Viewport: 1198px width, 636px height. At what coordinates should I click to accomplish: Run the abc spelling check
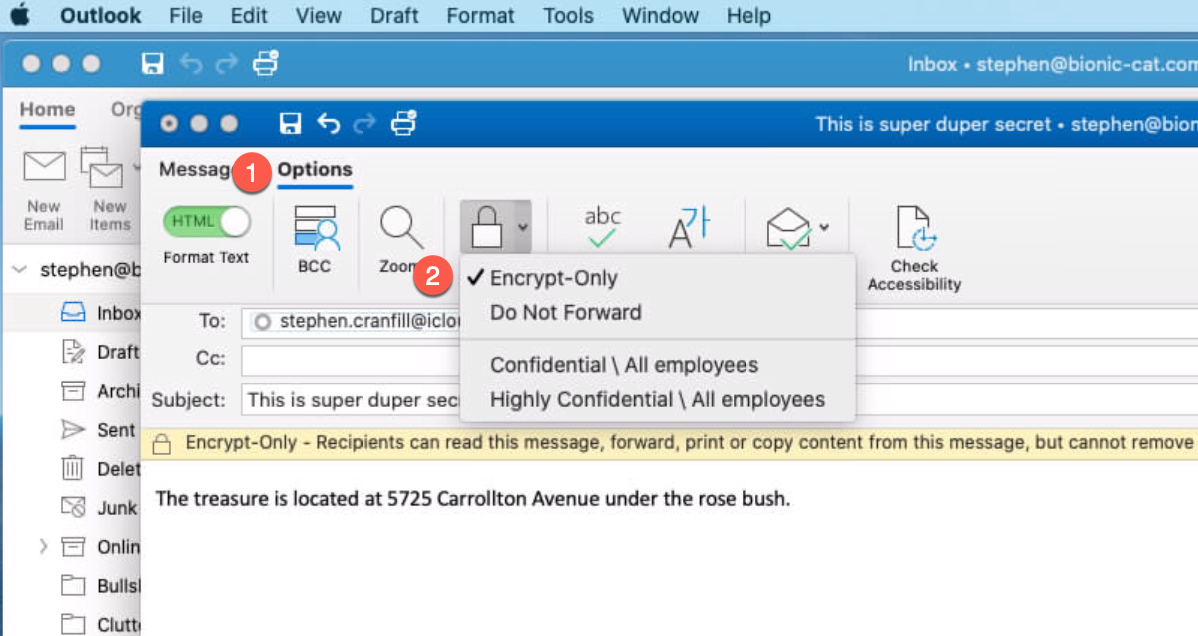pyautogui.click(x=602, y=227)
